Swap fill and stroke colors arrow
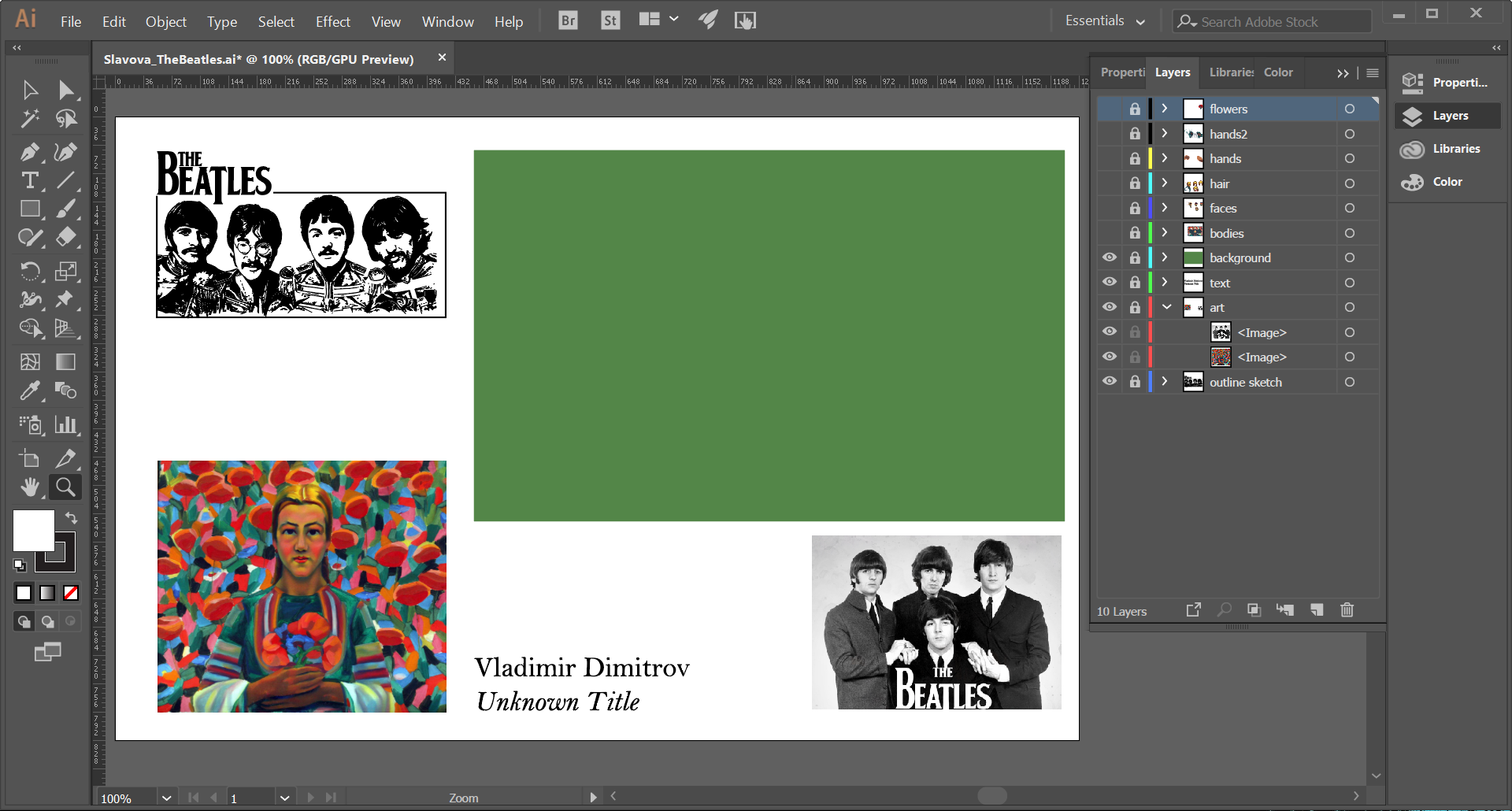This screenshot has width=1512, height=811. click(72, 517)
